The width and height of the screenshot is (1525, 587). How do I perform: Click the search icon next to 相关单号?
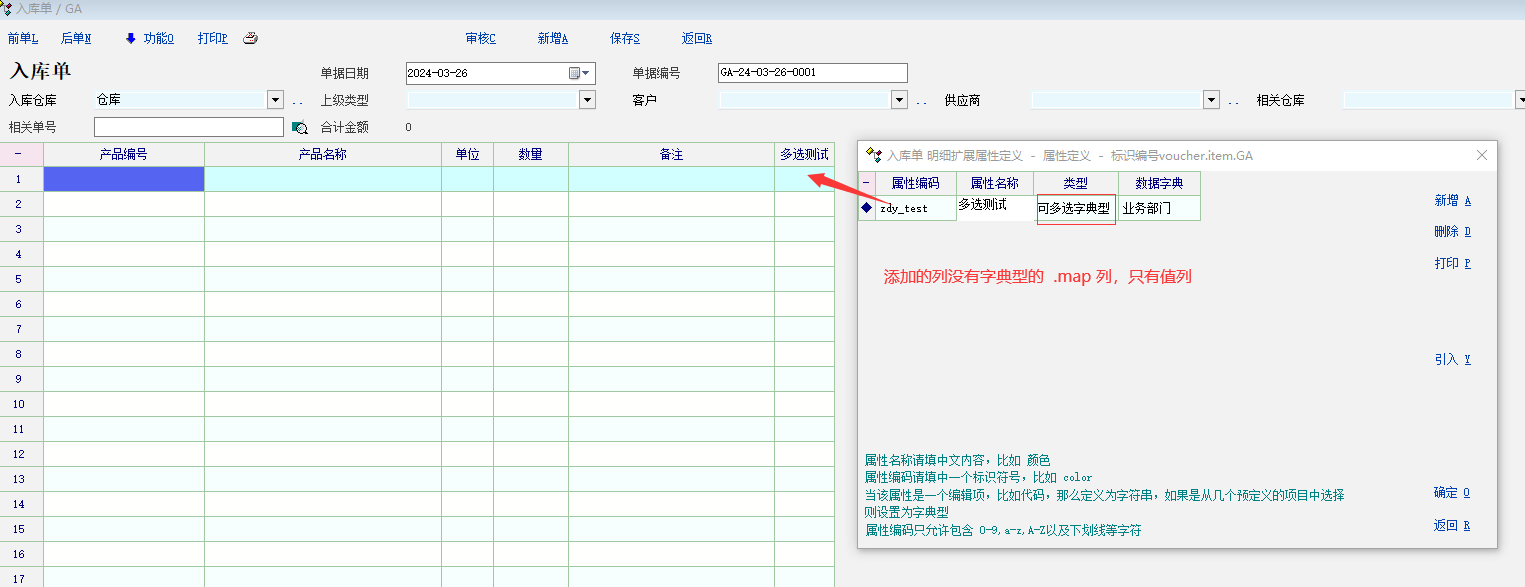pos(299,127)
